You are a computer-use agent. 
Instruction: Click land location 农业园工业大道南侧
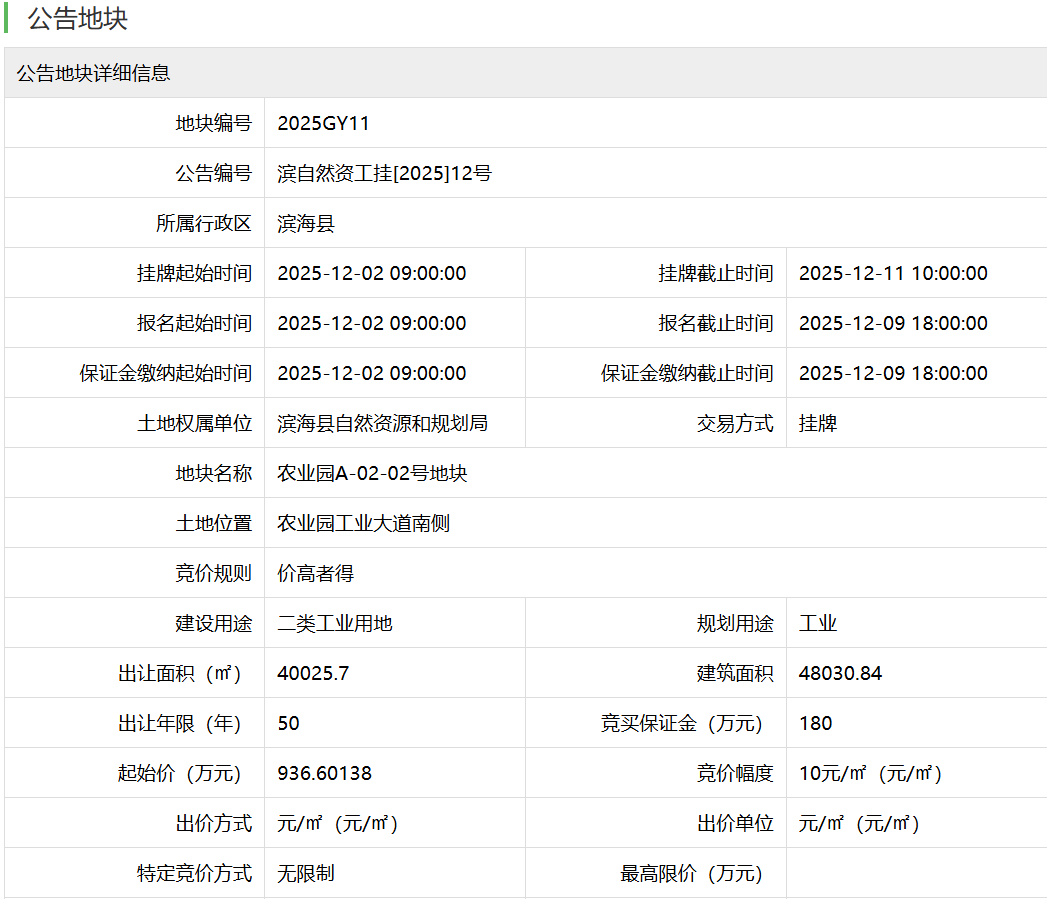point(363,523)
